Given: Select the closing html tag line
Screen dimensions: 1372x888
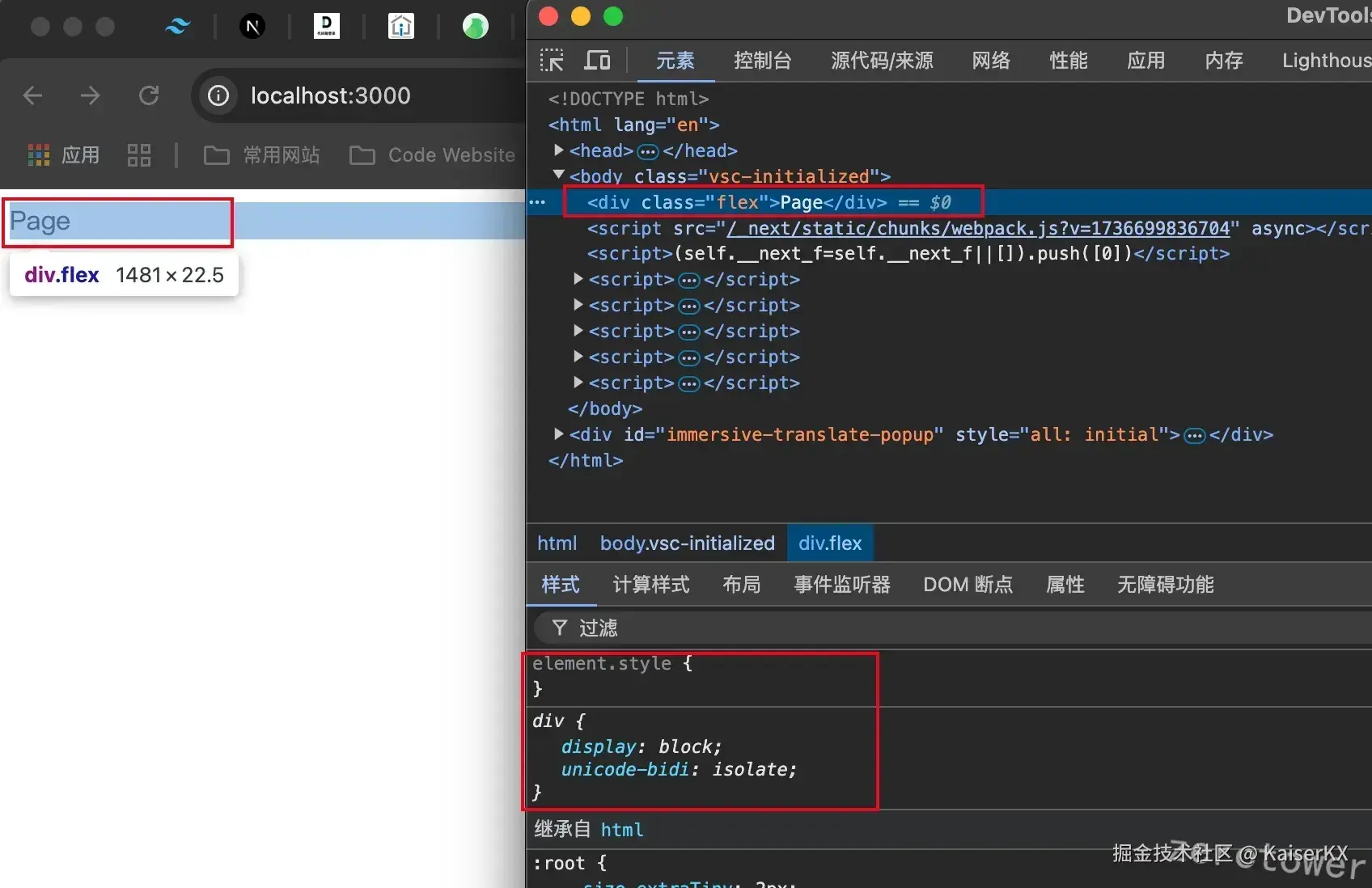Looking at the screenshot, I should pyautogui.click(x=586, y=460).
